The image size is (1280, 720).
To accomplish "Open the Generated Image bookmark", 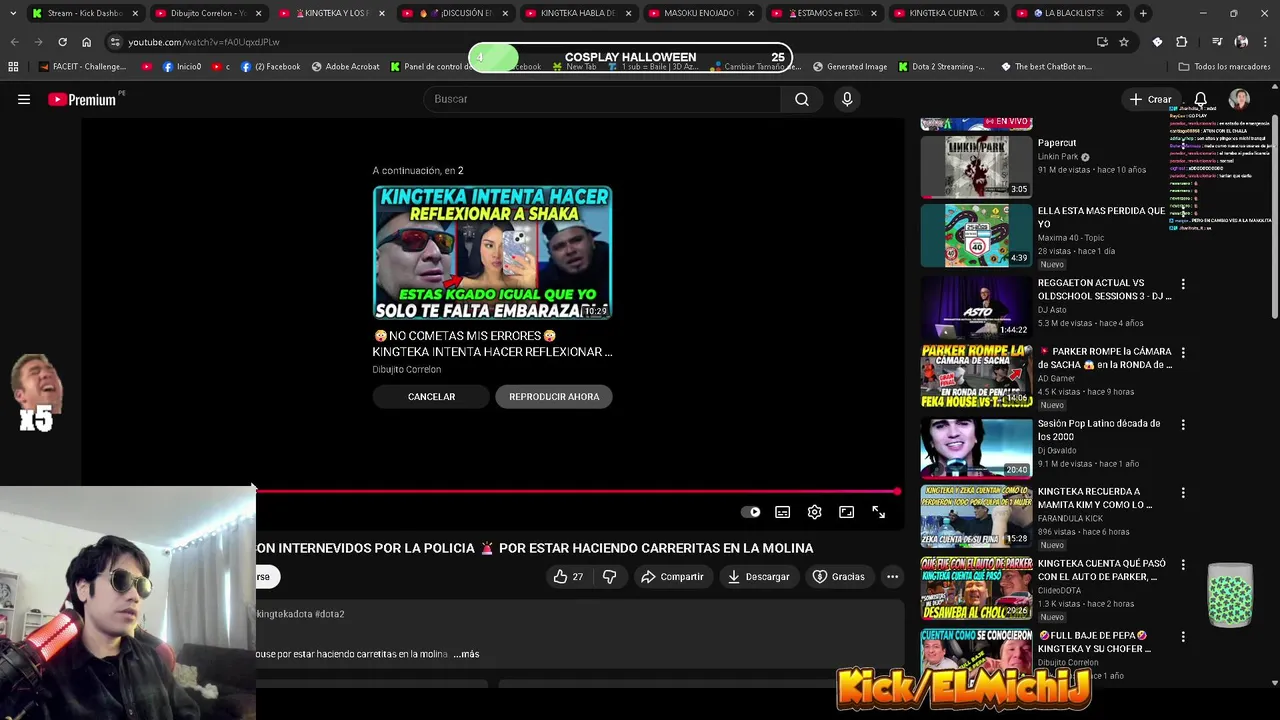I will coord(849,67).
